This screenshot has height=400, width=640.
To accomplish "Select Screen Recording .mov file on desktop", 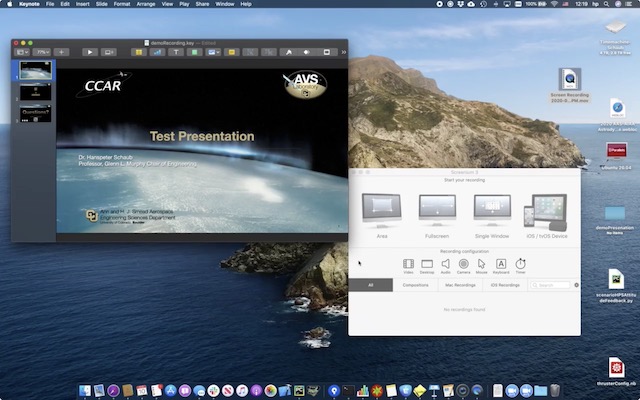I will tap(570, 86).
